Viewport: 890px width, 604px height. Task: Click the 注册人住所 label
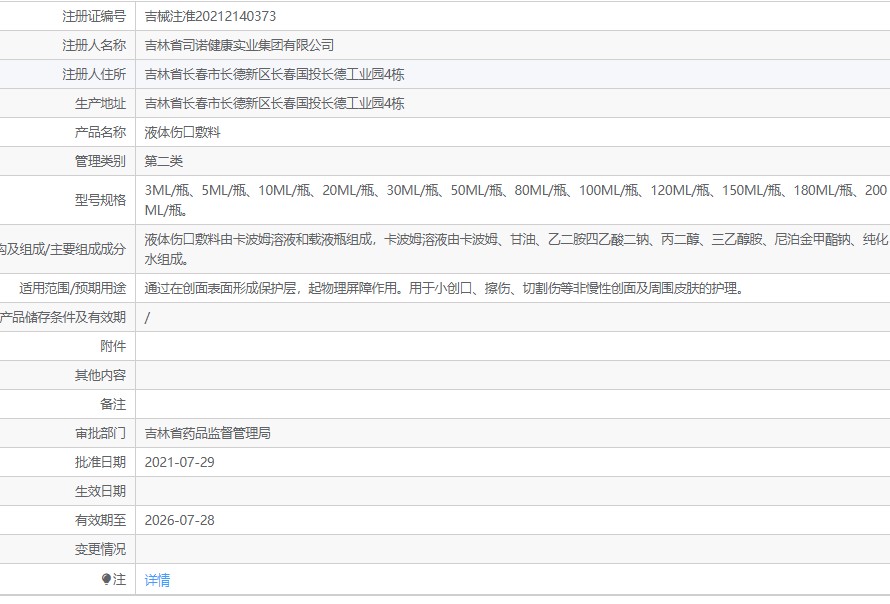[x=94, y=74]
